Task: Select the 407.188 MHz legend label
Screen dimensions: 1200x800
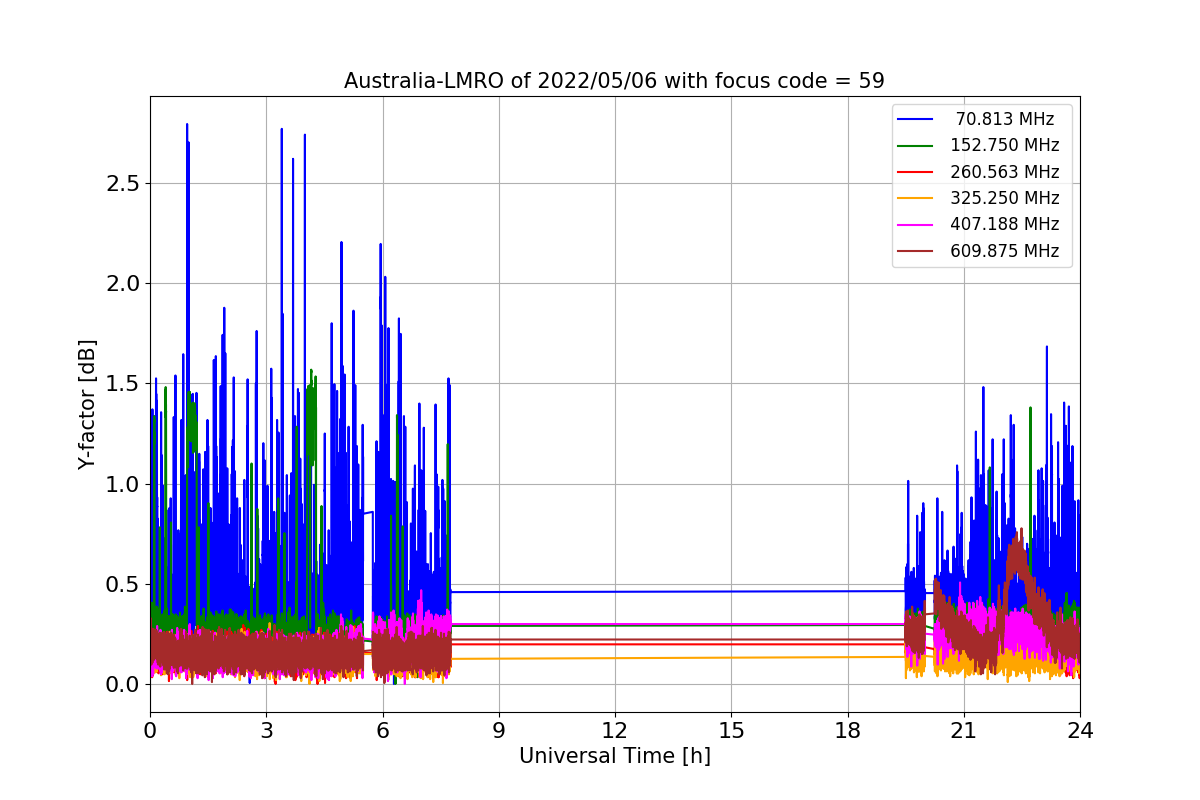Action: pos(1004,225)
